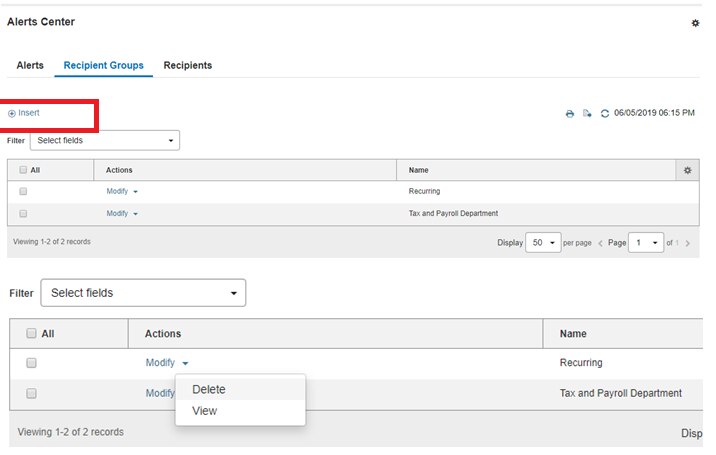Image resolution: width=716 pixels, height=455 pixels.
Task: Click the export icon next to print
Action: [587, 114]
